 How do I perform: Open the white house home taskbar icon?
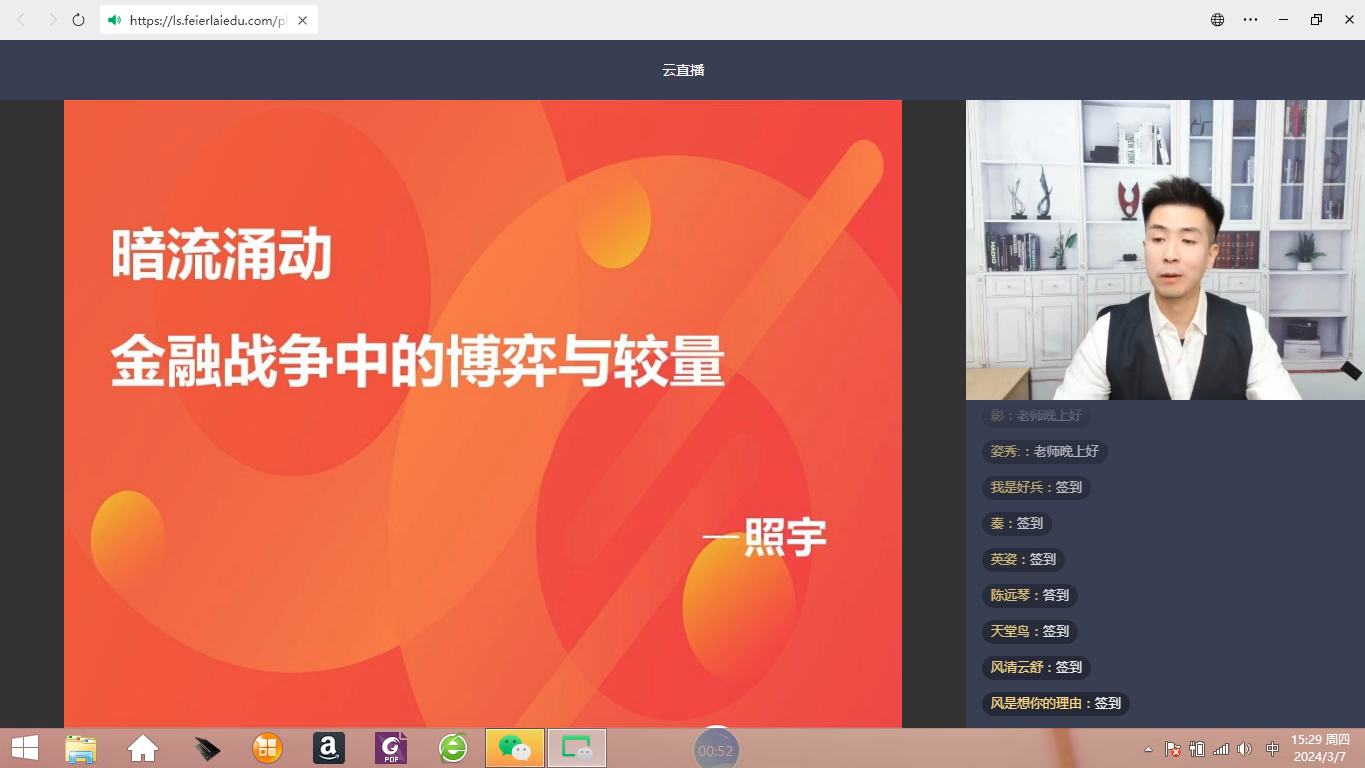click(143, 748)
